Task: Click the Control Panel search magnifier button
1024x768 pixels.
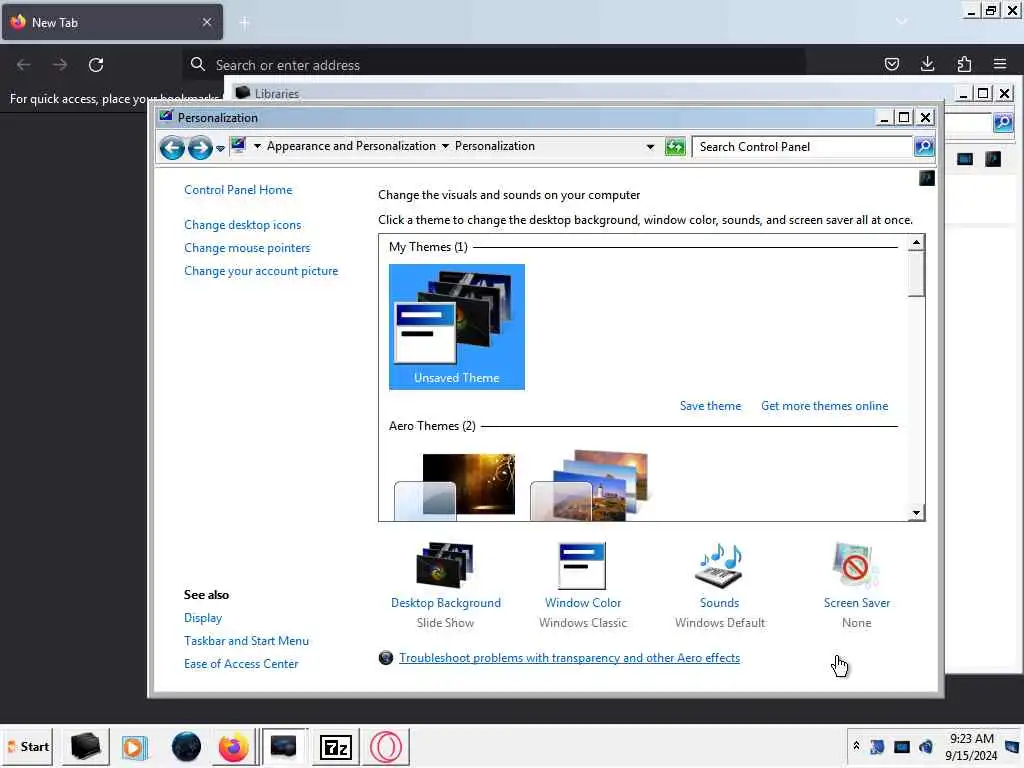Action: click(923, 147)
